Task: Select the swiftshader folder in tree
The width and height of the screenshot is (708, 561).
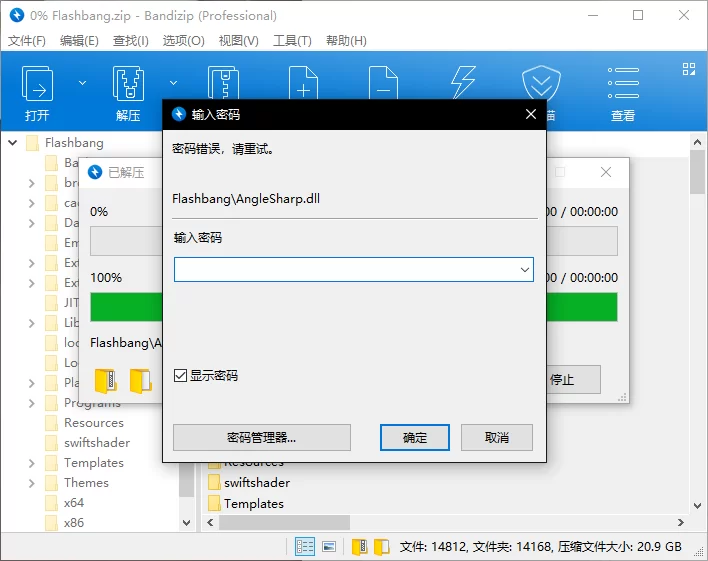Action: pos(97,443)
